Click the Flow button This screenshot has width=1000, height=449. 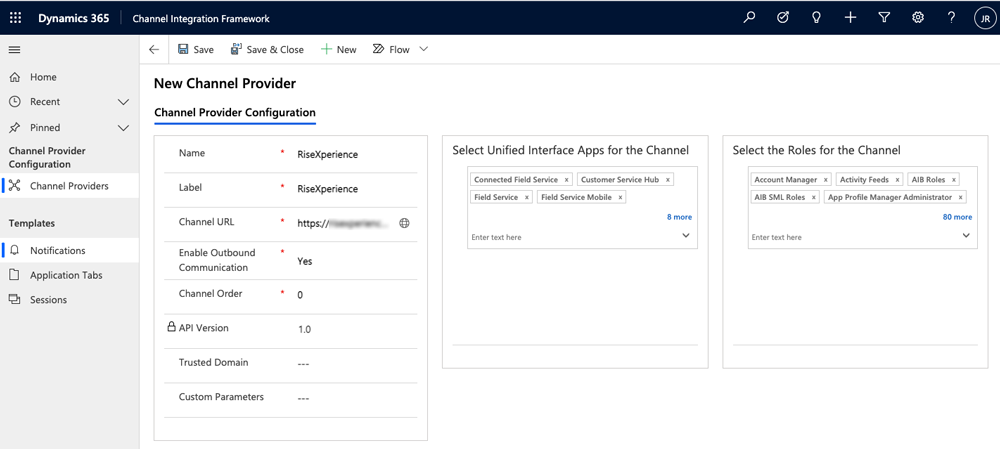pos(391,50)
